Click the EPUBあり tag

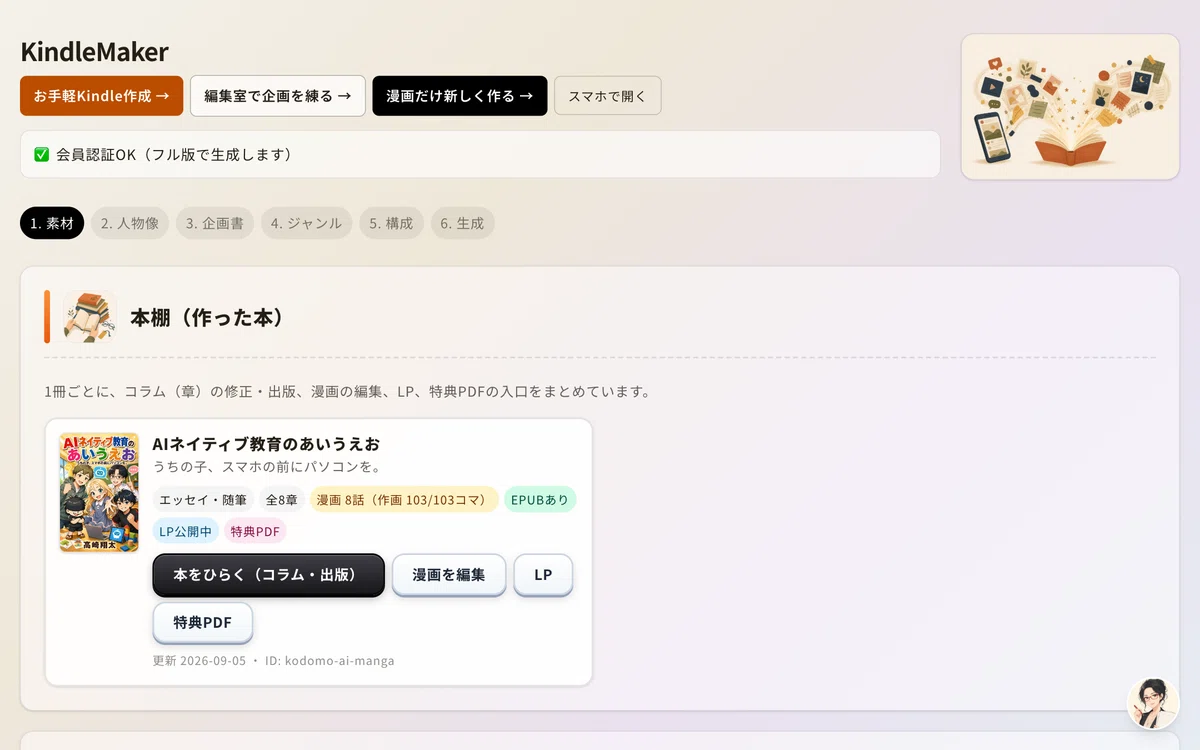point(540,500)
